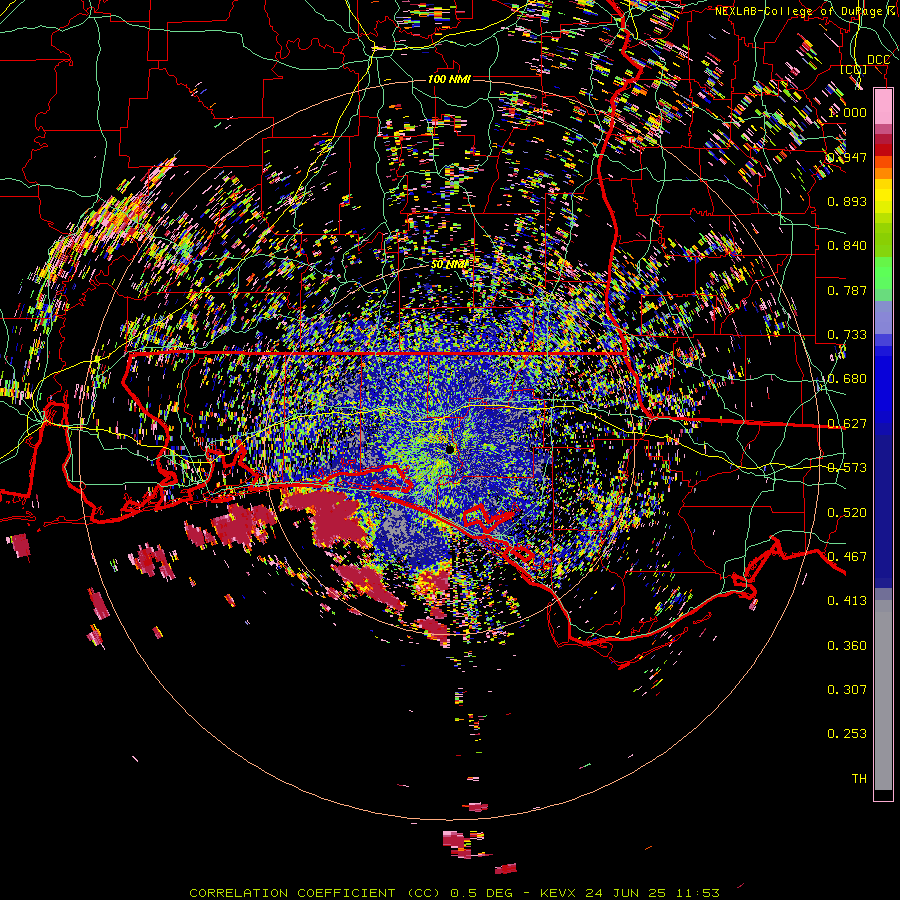Click the 0.467 scale value

tap(847, 557)
